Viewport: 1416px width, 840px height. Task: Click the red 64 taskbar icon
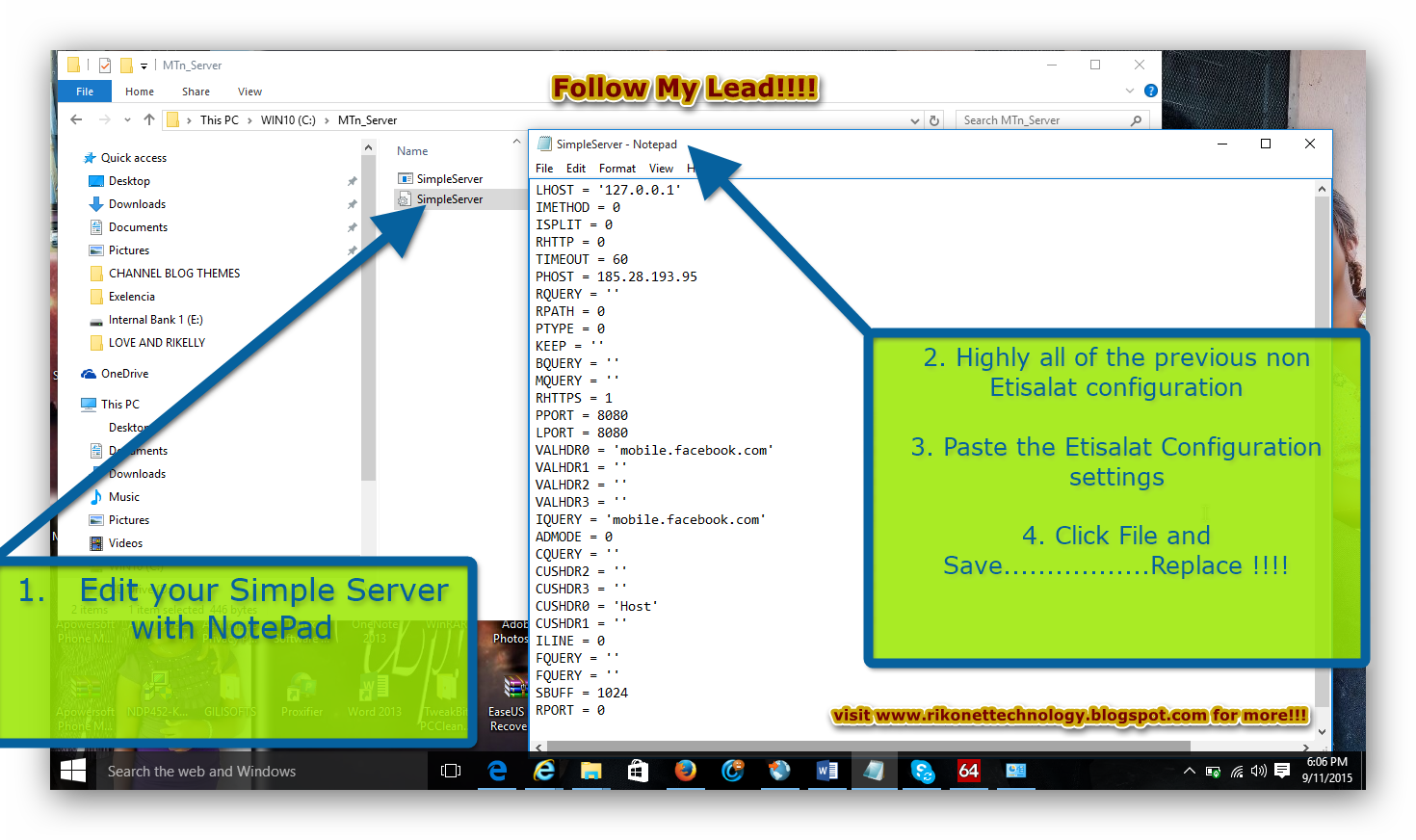click(968, 771)
